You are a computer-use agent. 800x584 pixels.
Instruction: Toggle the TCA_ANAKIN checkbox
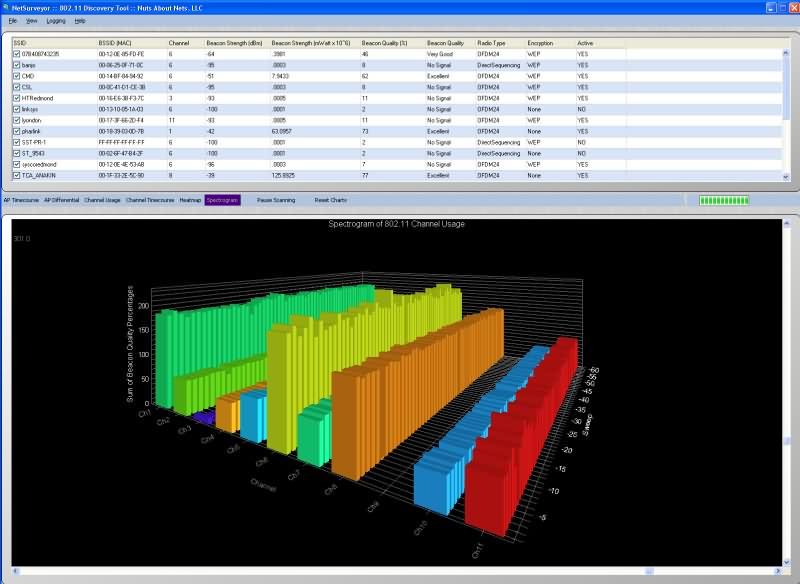pos(16,176)
